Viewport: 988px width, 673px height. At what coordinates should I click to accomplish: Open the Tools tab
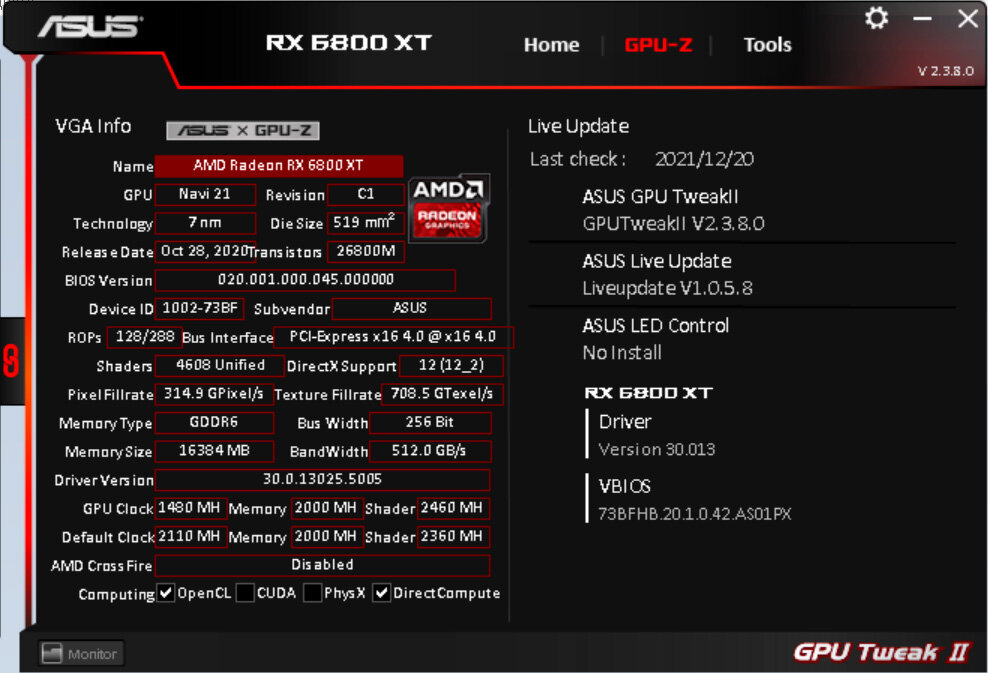(767, 45)
